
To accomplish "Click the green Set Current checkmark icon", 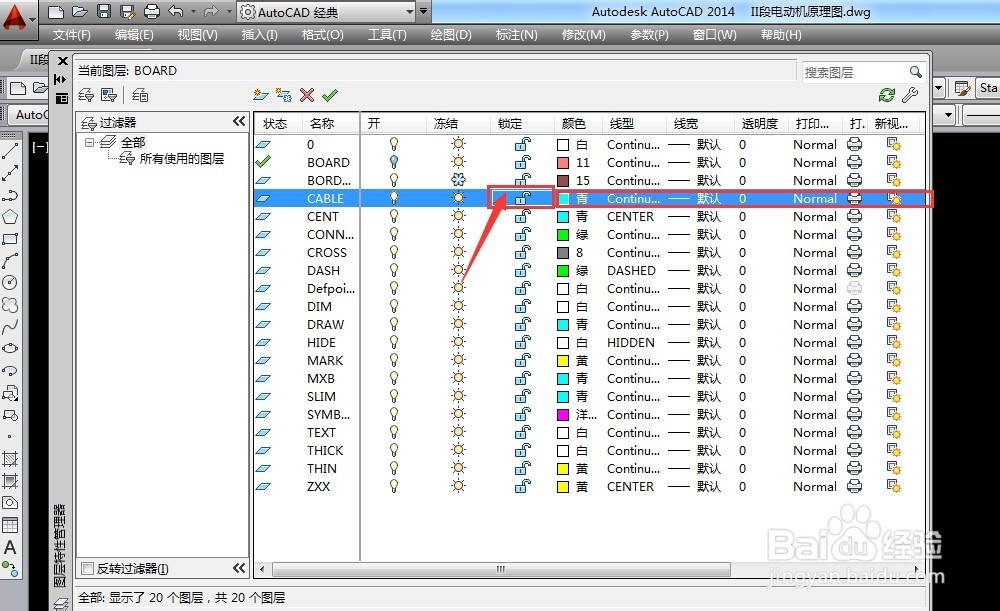I will coord(330,95).
